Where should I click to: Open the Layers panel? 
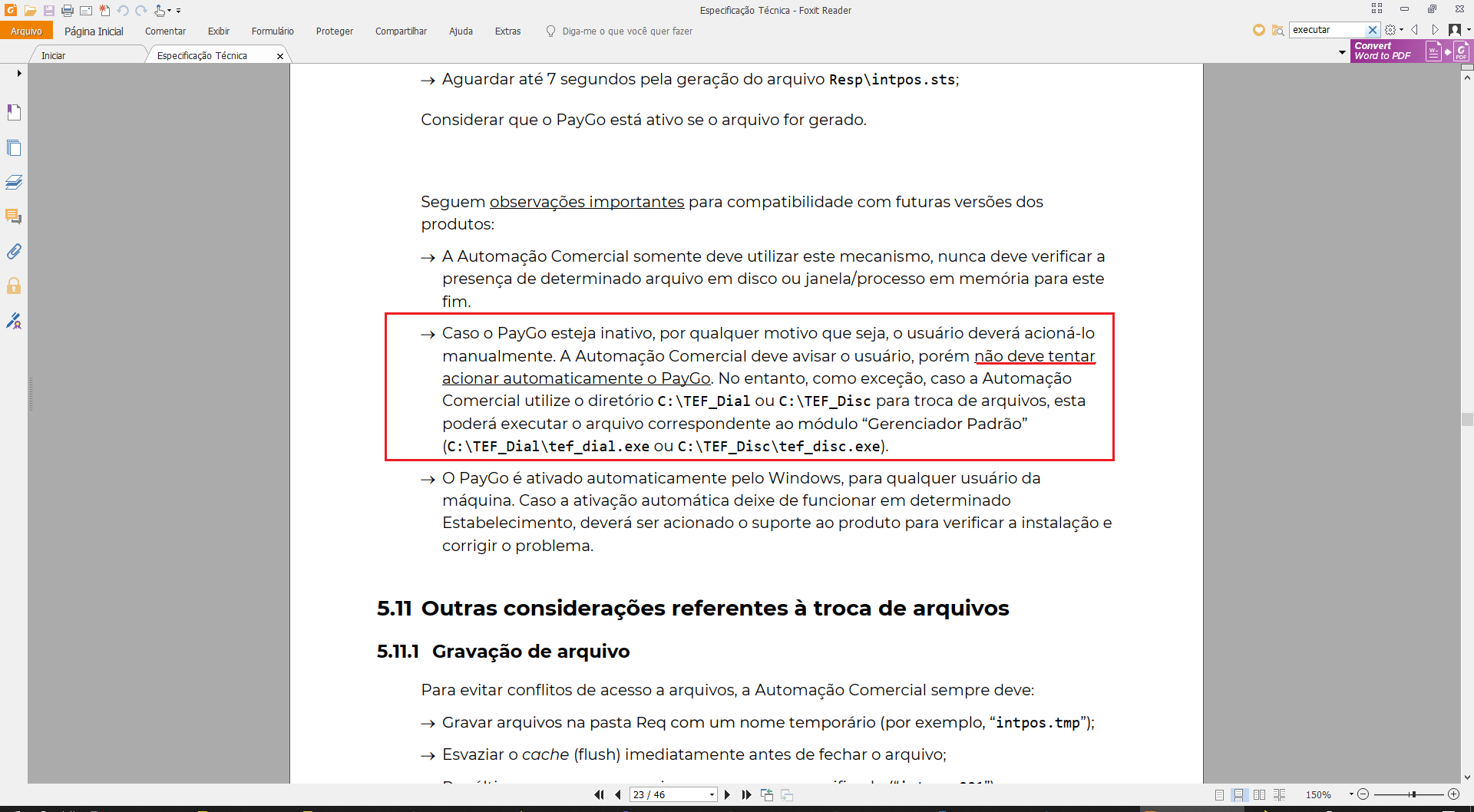(14, 183)
